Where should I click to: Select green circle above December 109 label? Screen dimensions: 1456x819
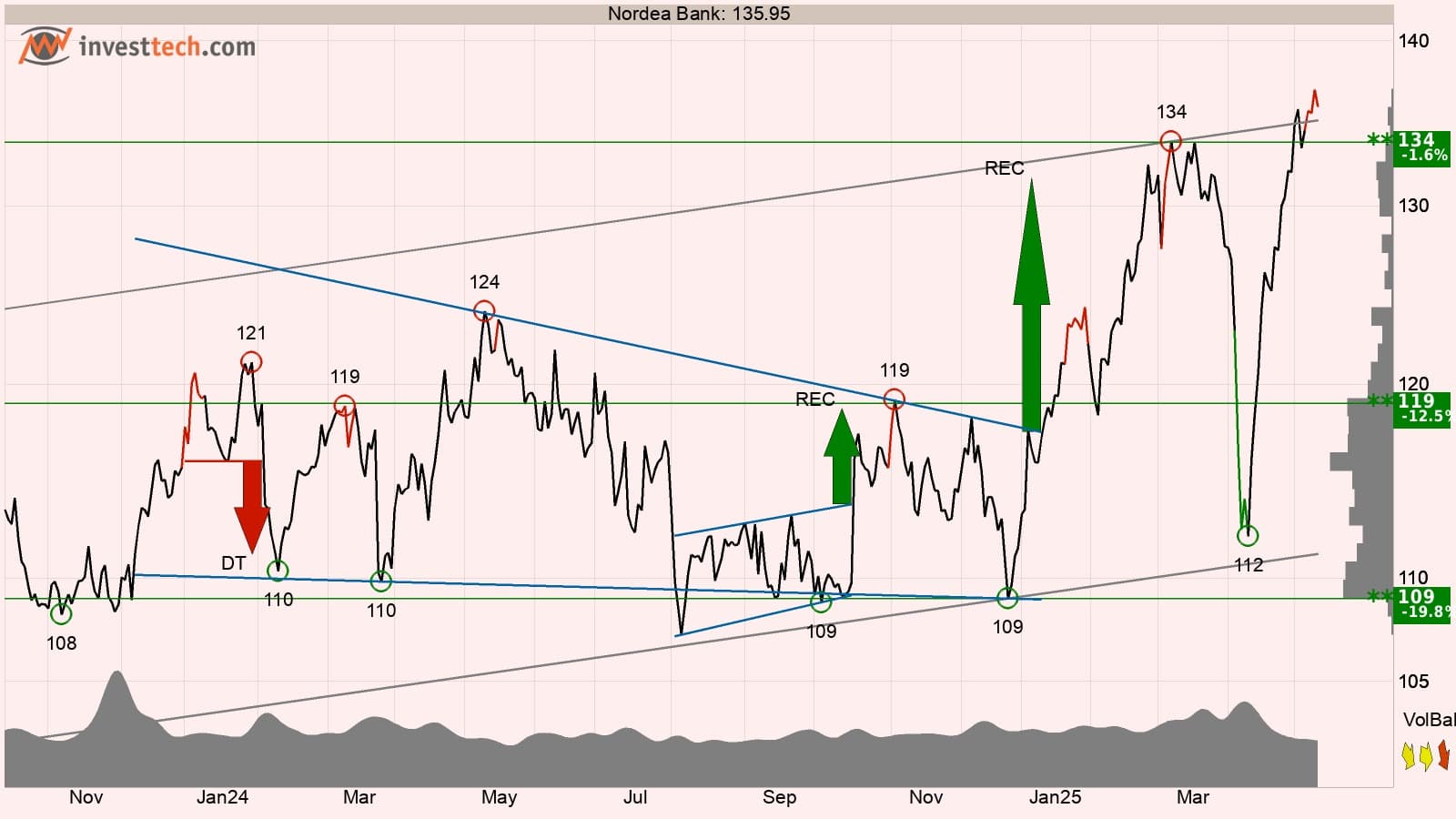[x=1007, y=598]
